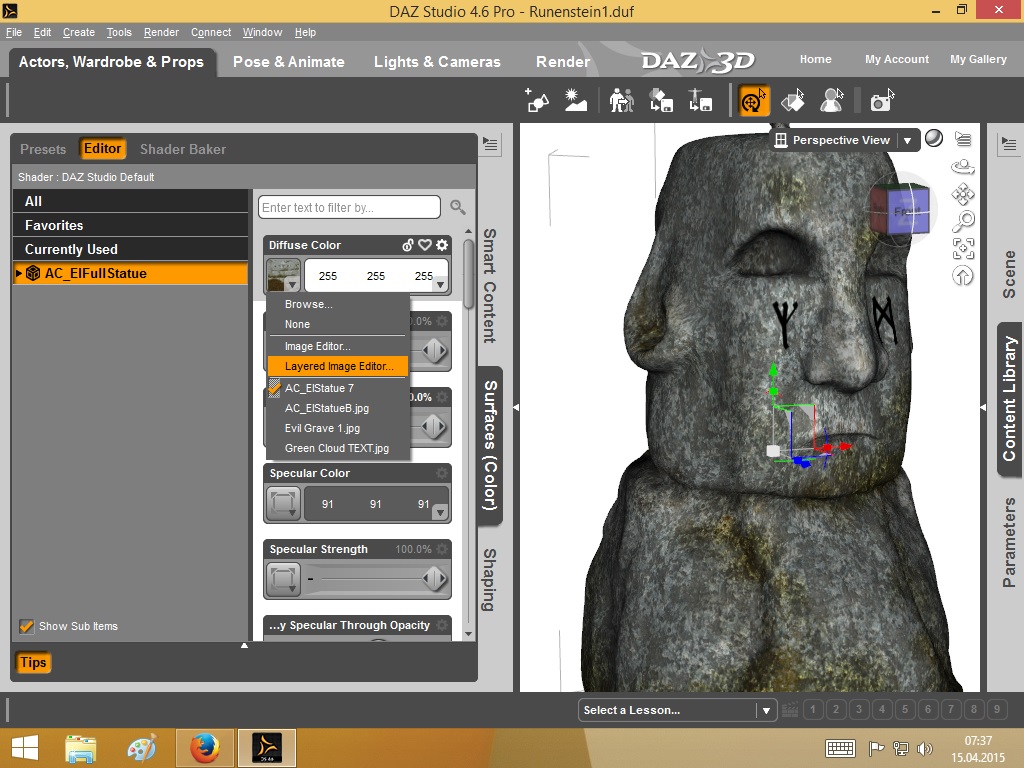
Task: Click the filter text input field
Action: [349, 208]
